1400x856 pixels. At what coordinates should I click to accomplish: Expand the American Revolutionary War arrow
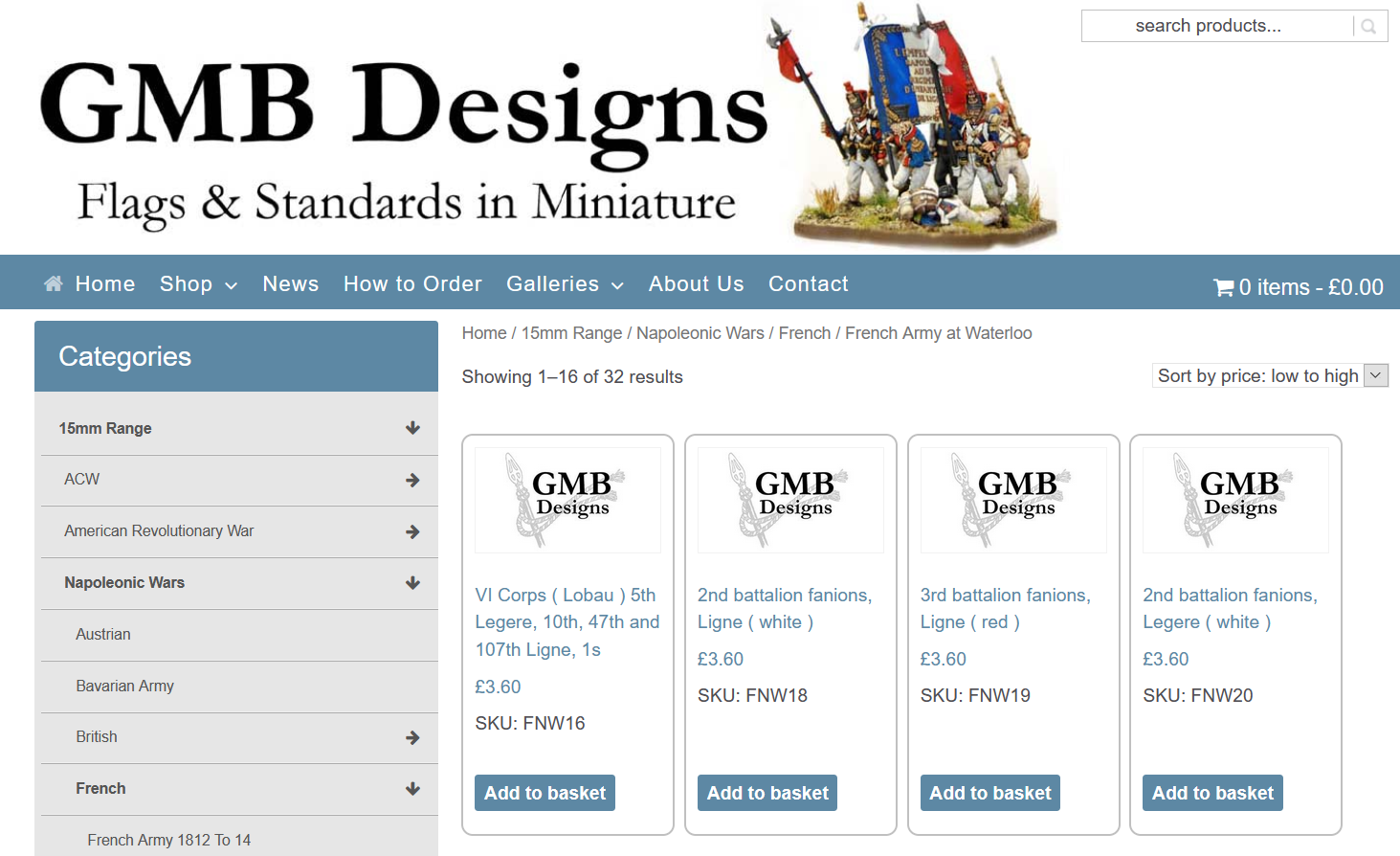(x=412, y=531)
